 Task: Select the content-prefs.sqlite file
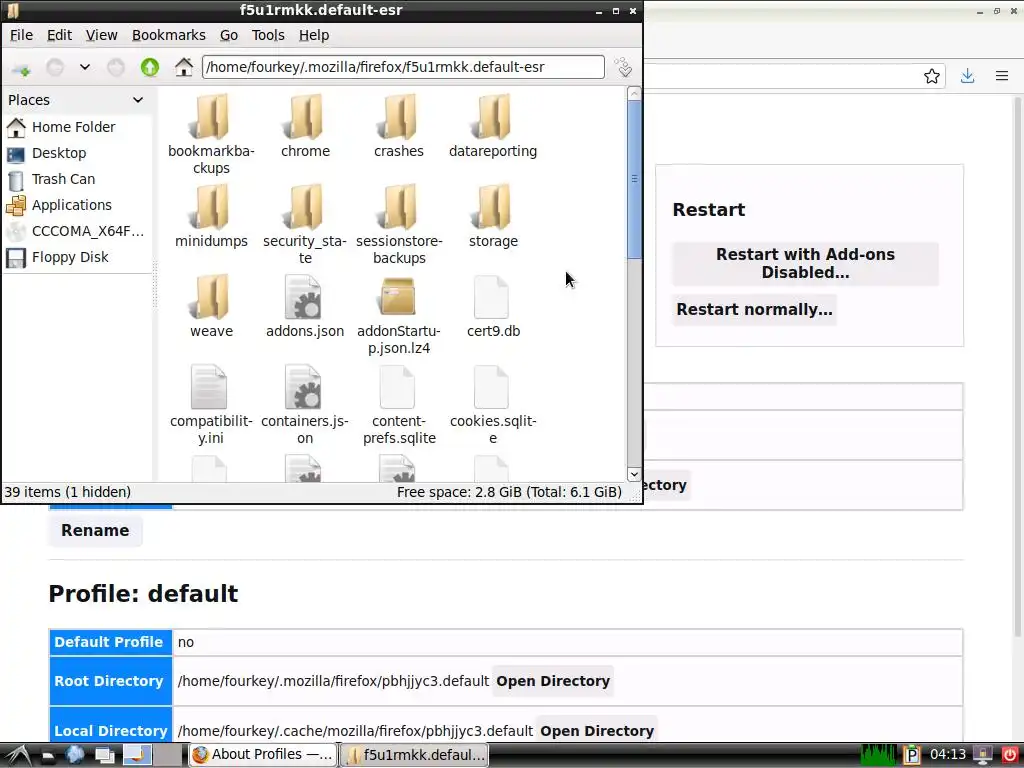[x=398, y=405]
